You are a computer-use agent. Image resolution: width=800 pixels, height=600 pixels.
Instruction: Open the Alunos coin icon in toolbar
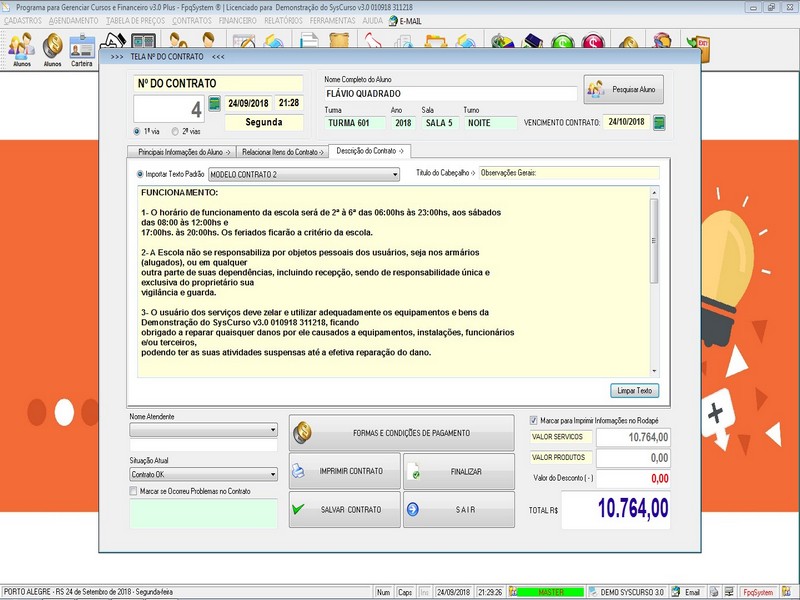click(x=52, y=49)
